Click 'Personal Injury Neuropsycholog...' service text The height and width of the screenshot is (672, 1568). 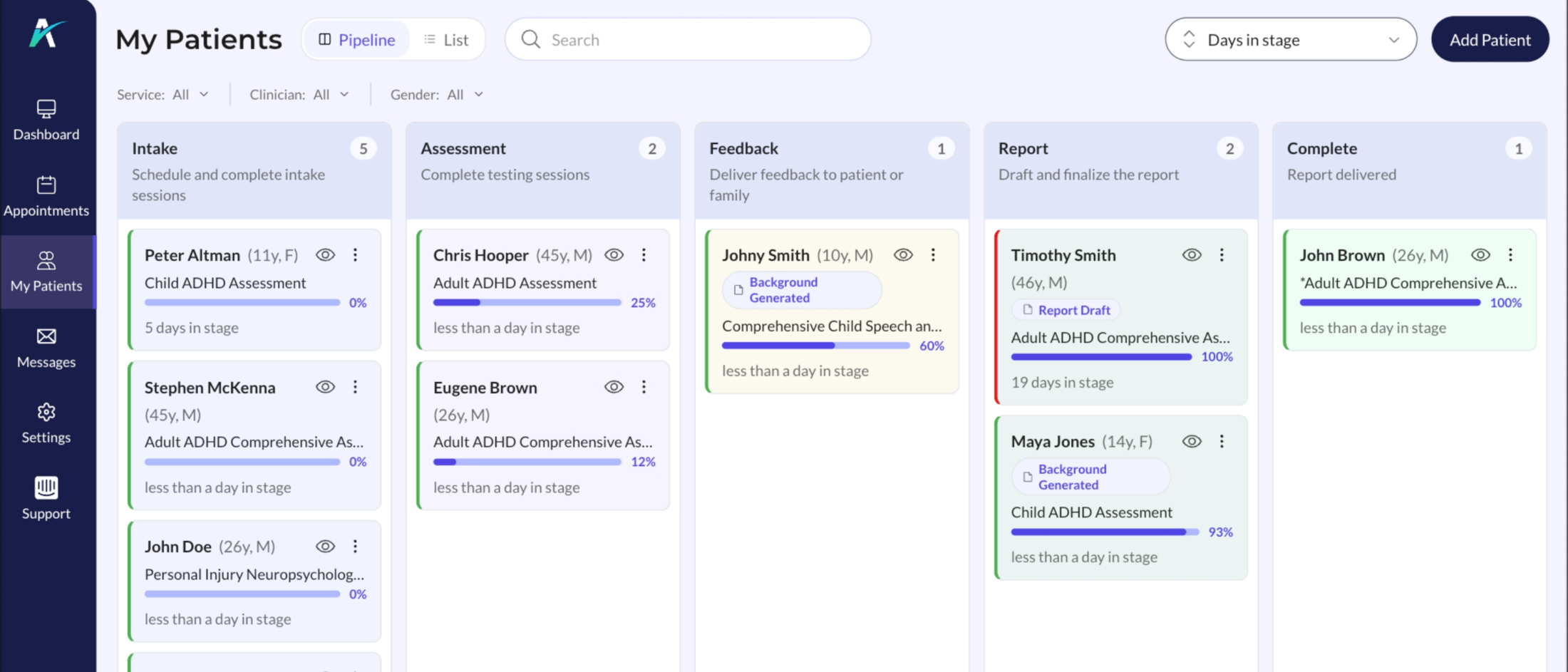(x=254, y=574)
